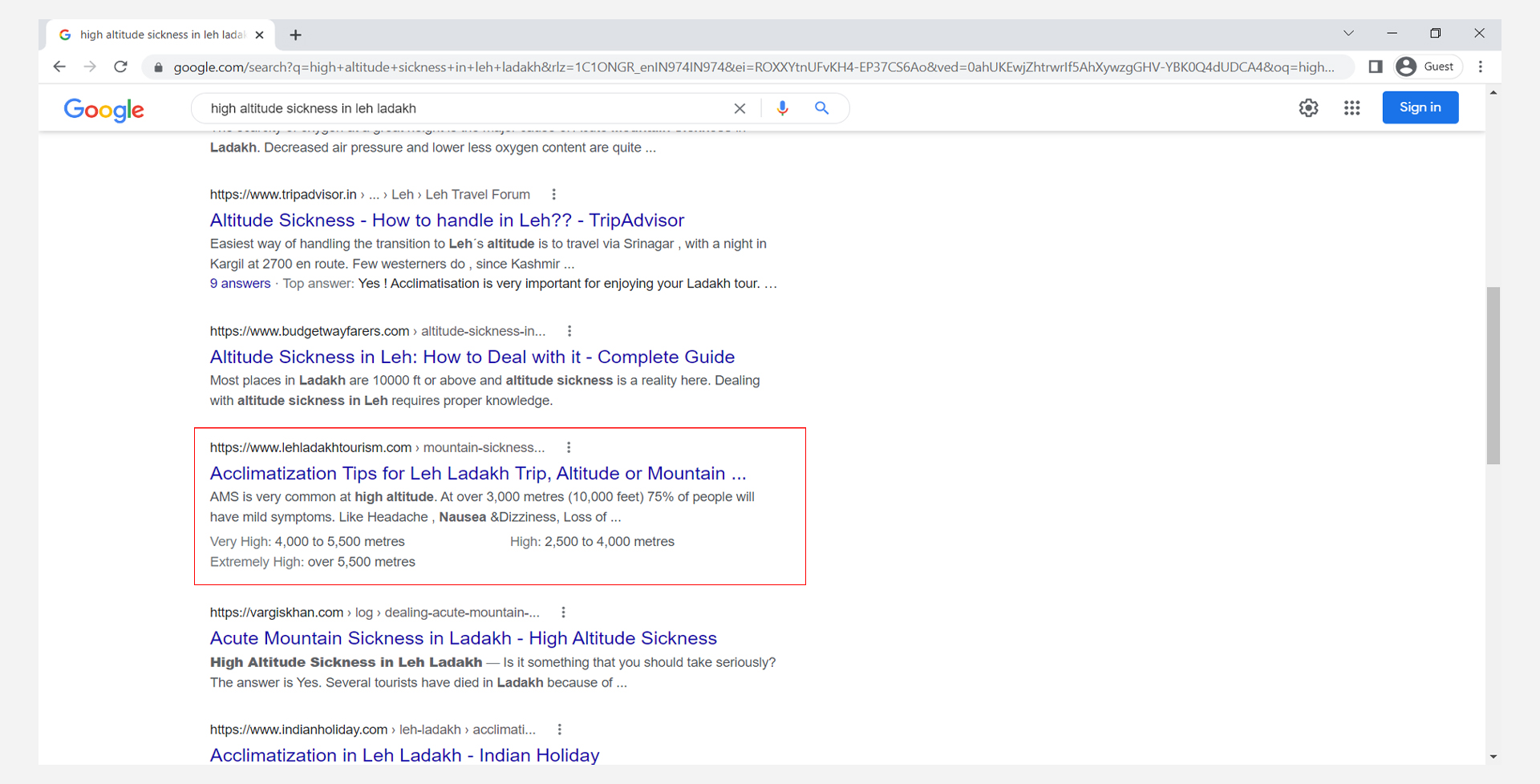Submit search with the magnifier icon

[x=821, y=107]
